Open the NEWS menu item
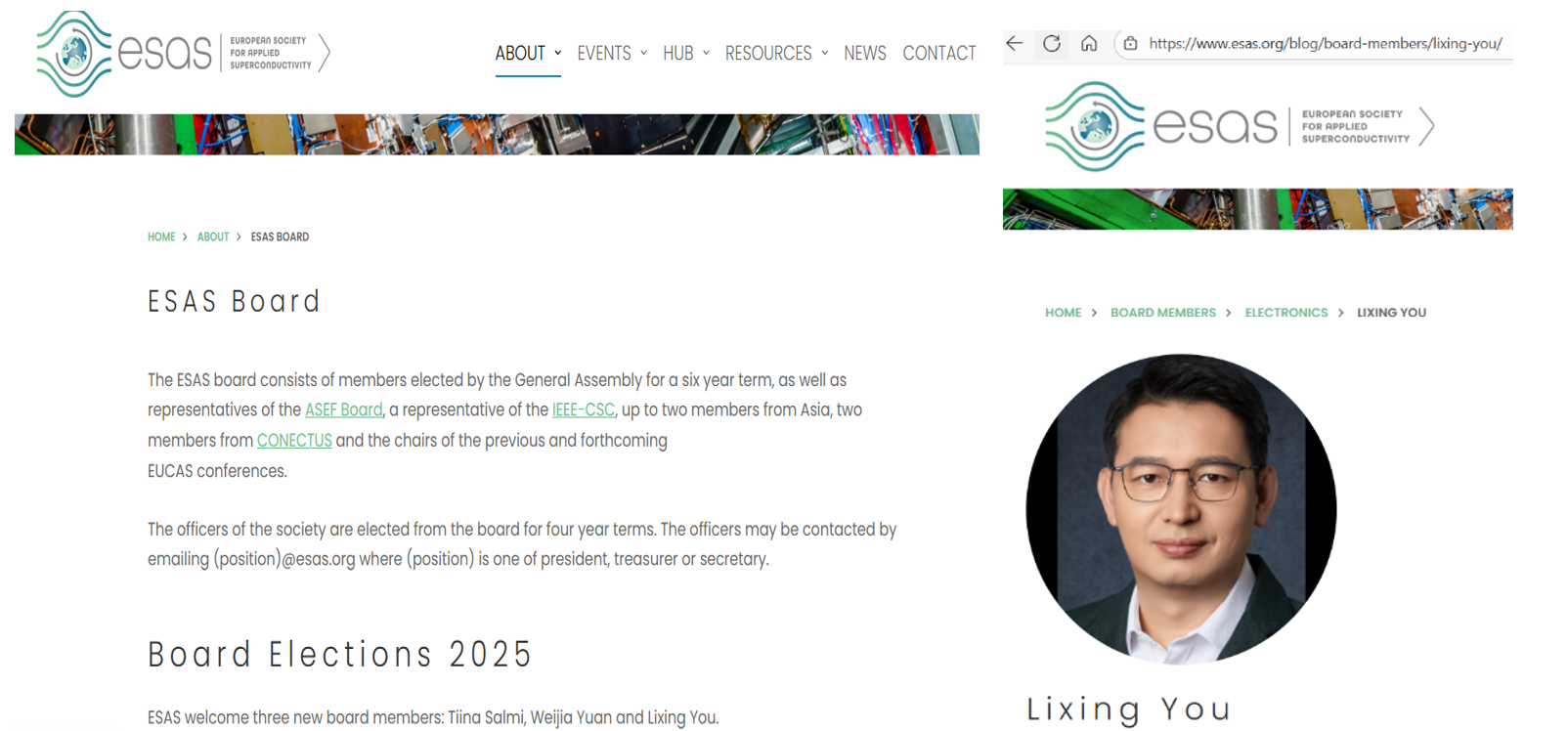The image size is (1568, 731). tap(865, 53)
